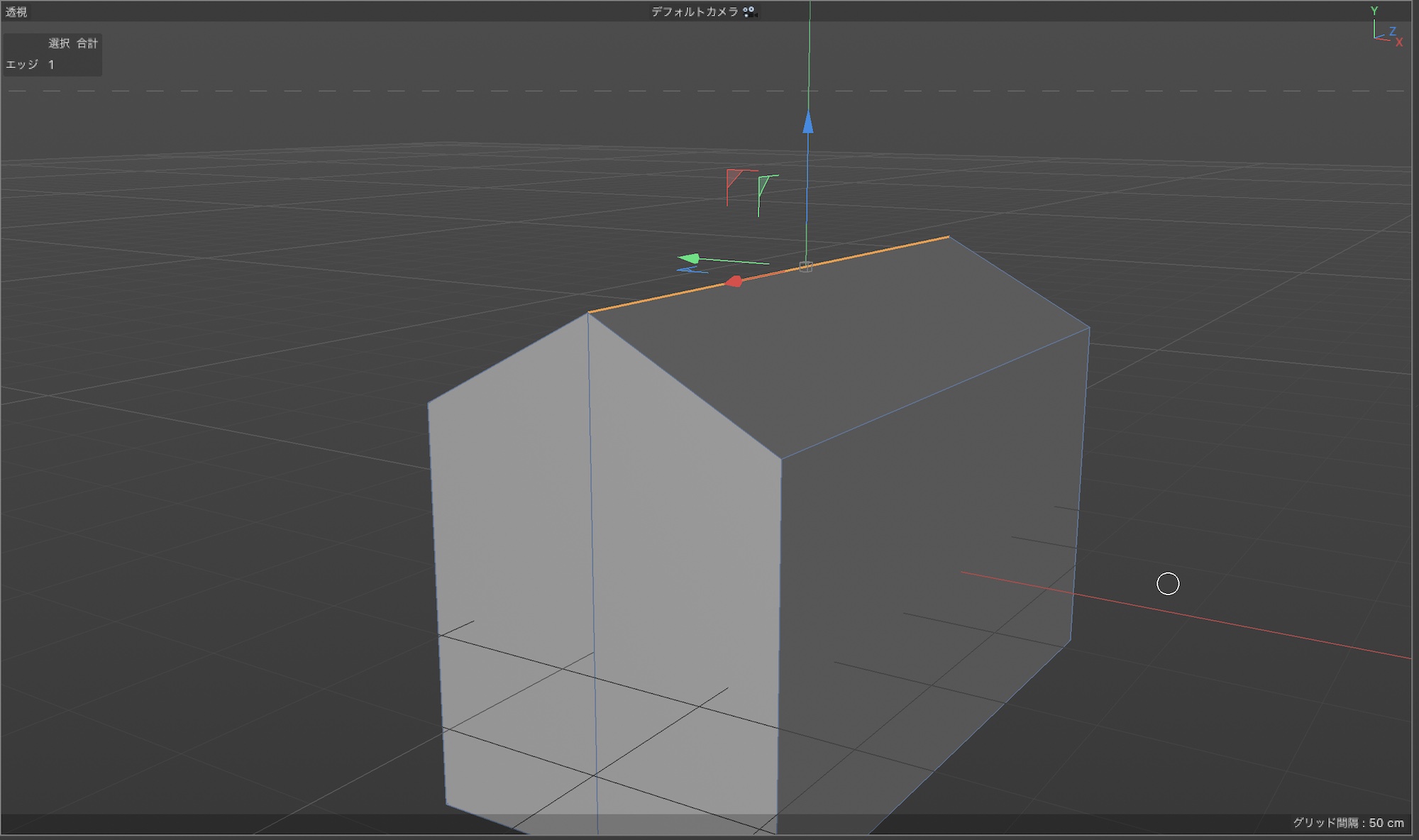Viewport: 1419px width, 840px height.
Task: Click the front roof peak vertex
Action: 588,313
